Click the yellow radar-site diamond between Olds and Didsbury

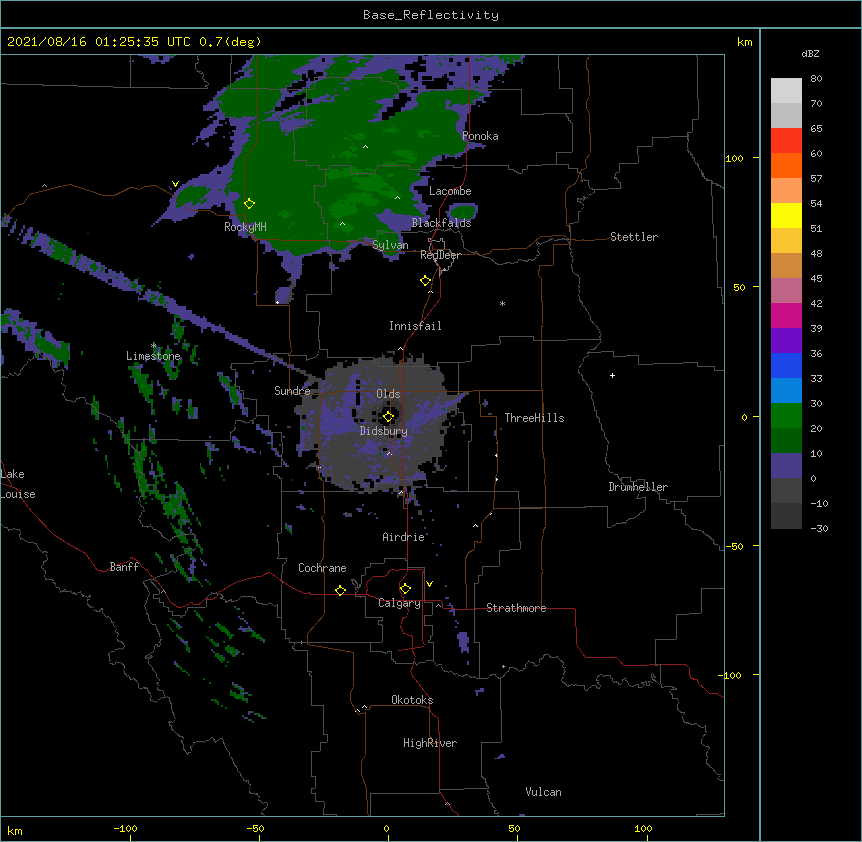[388, 417]
